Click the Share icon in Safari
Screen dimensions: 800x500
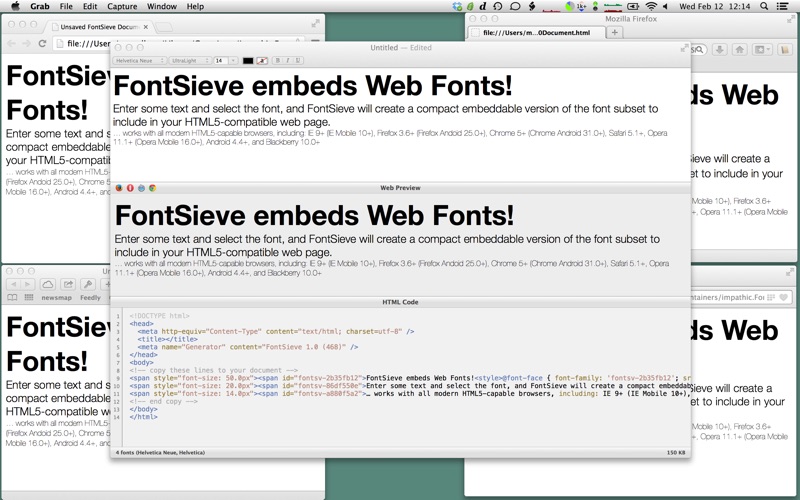68,284
